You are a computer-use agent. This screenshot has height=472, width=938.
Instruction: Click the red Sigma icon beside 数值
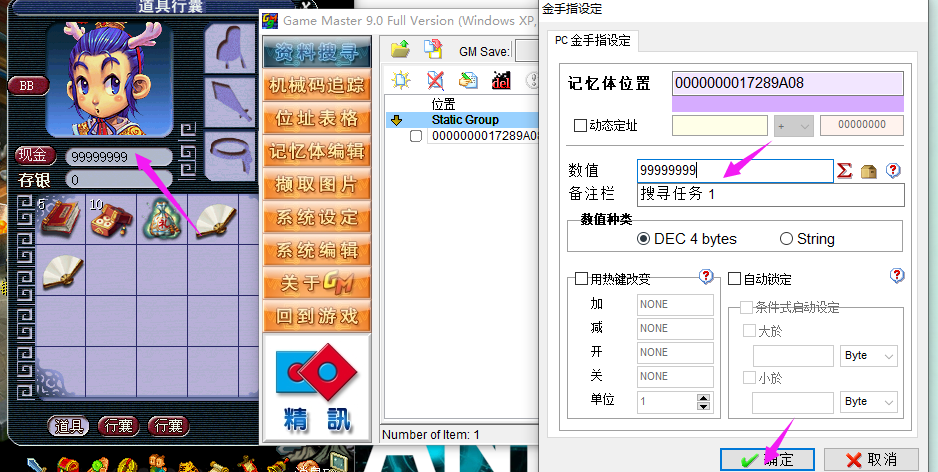[x=844, y=170]
